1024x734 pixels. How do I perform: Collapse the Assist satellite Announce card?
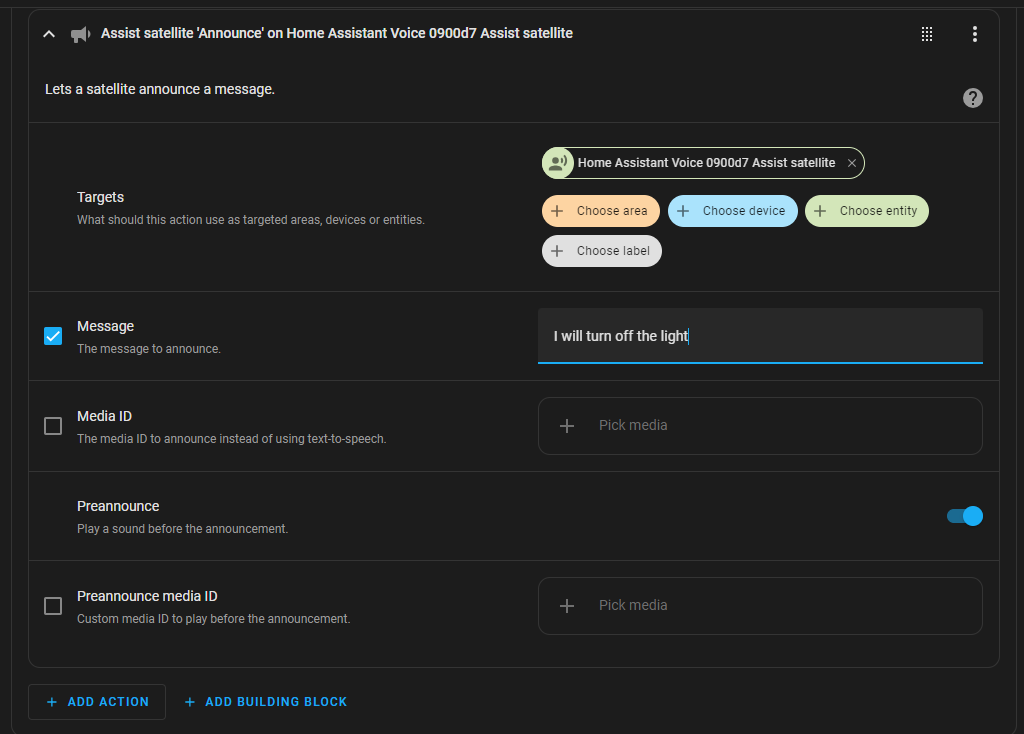point(48,33)
